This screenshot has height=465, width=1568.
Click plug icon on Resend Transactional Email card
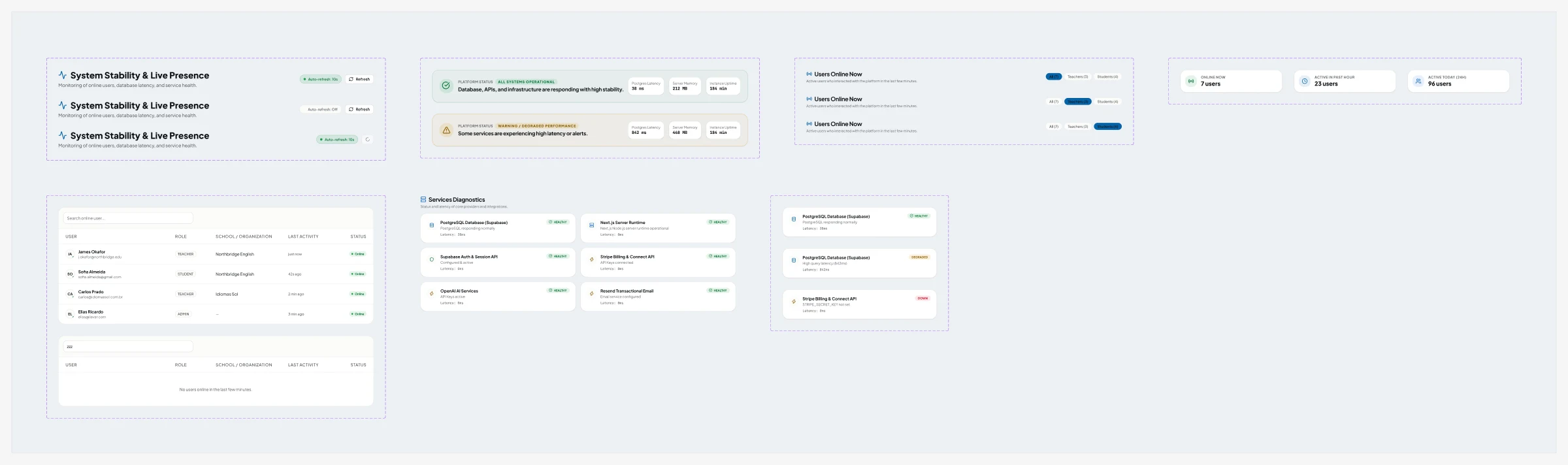click(591, 293)
